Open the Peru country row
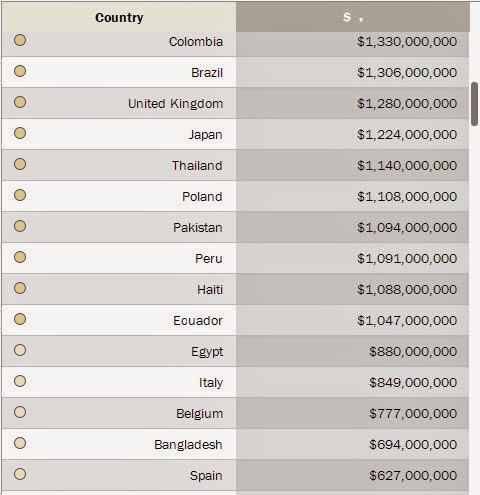The height and width of the screenshot is (495, 480). tap(235, 258)
